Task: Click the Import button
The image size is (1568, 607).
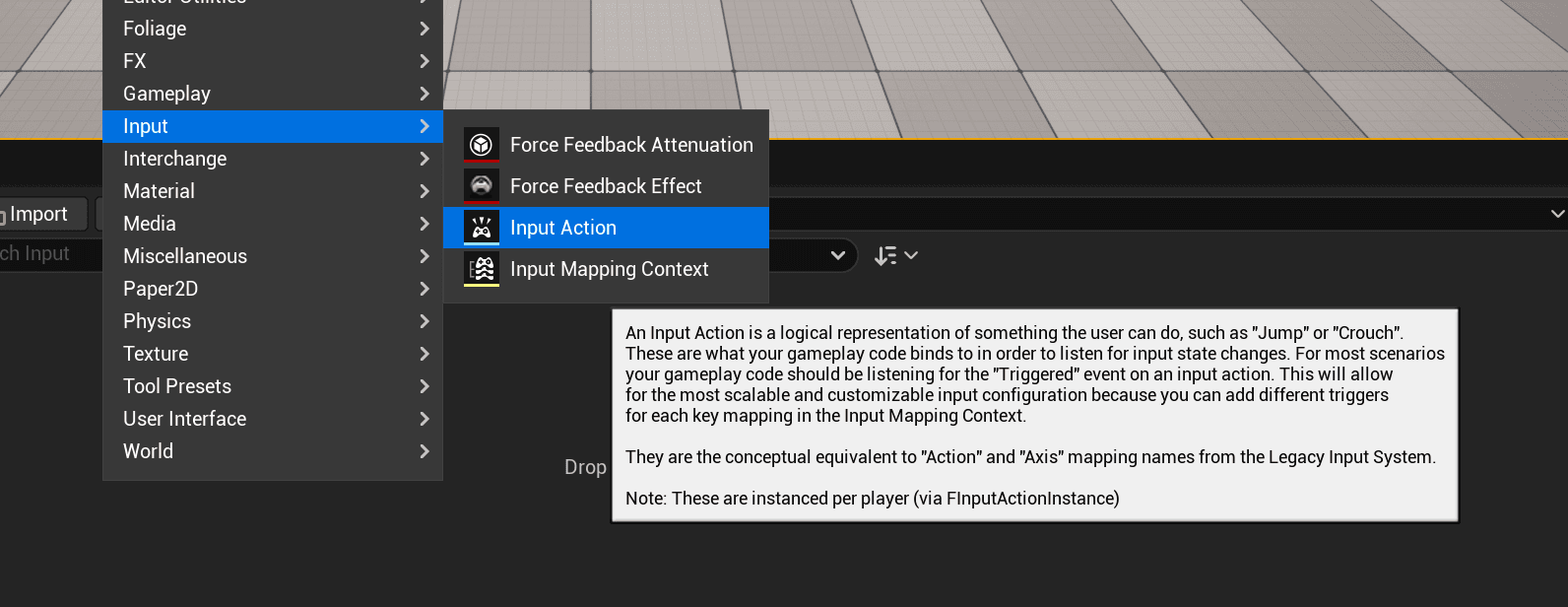Action: click(39, 214)
